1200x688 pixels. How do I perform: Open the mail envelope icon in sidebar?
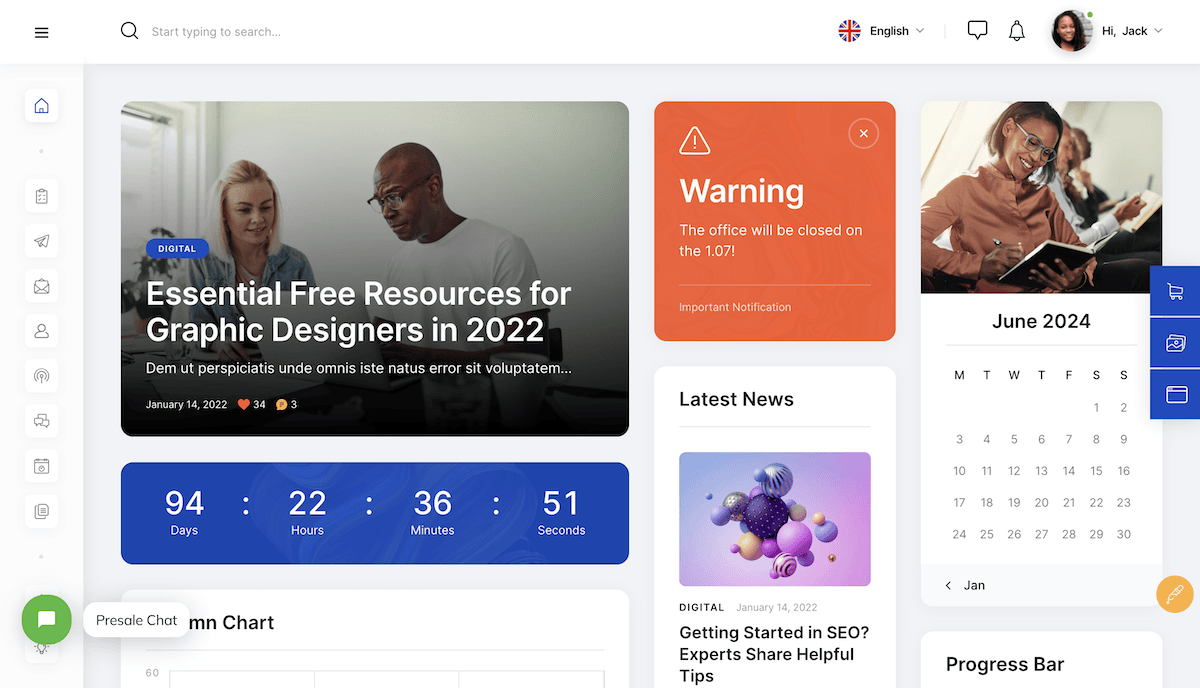coord(41,286)
